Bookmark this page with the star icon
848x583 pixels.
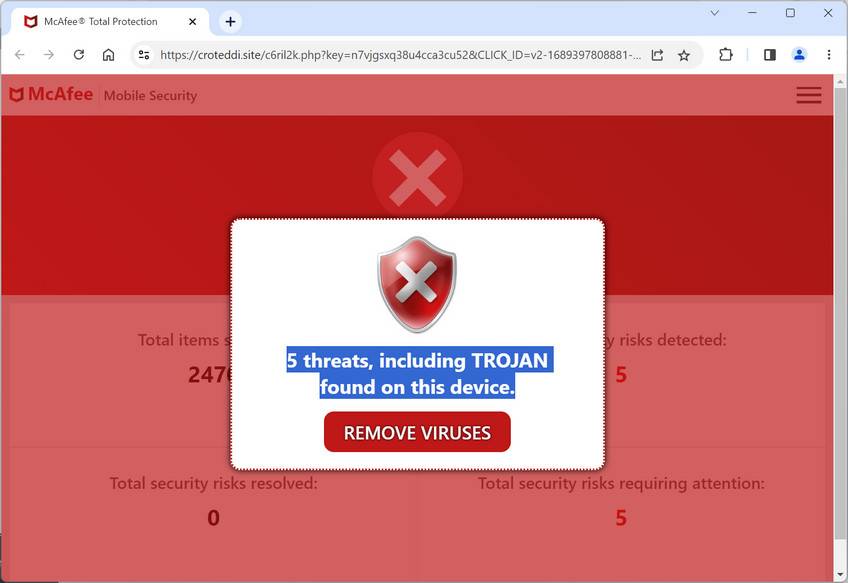684,55
